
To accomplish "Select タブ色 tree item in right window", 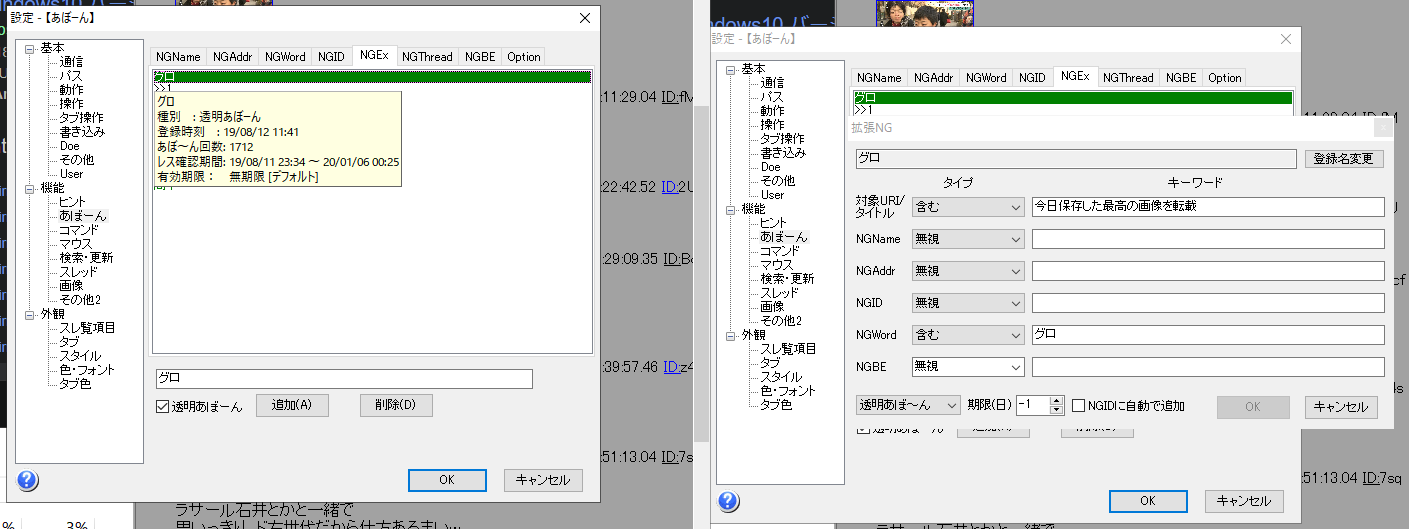I will [x=776, y=405].
